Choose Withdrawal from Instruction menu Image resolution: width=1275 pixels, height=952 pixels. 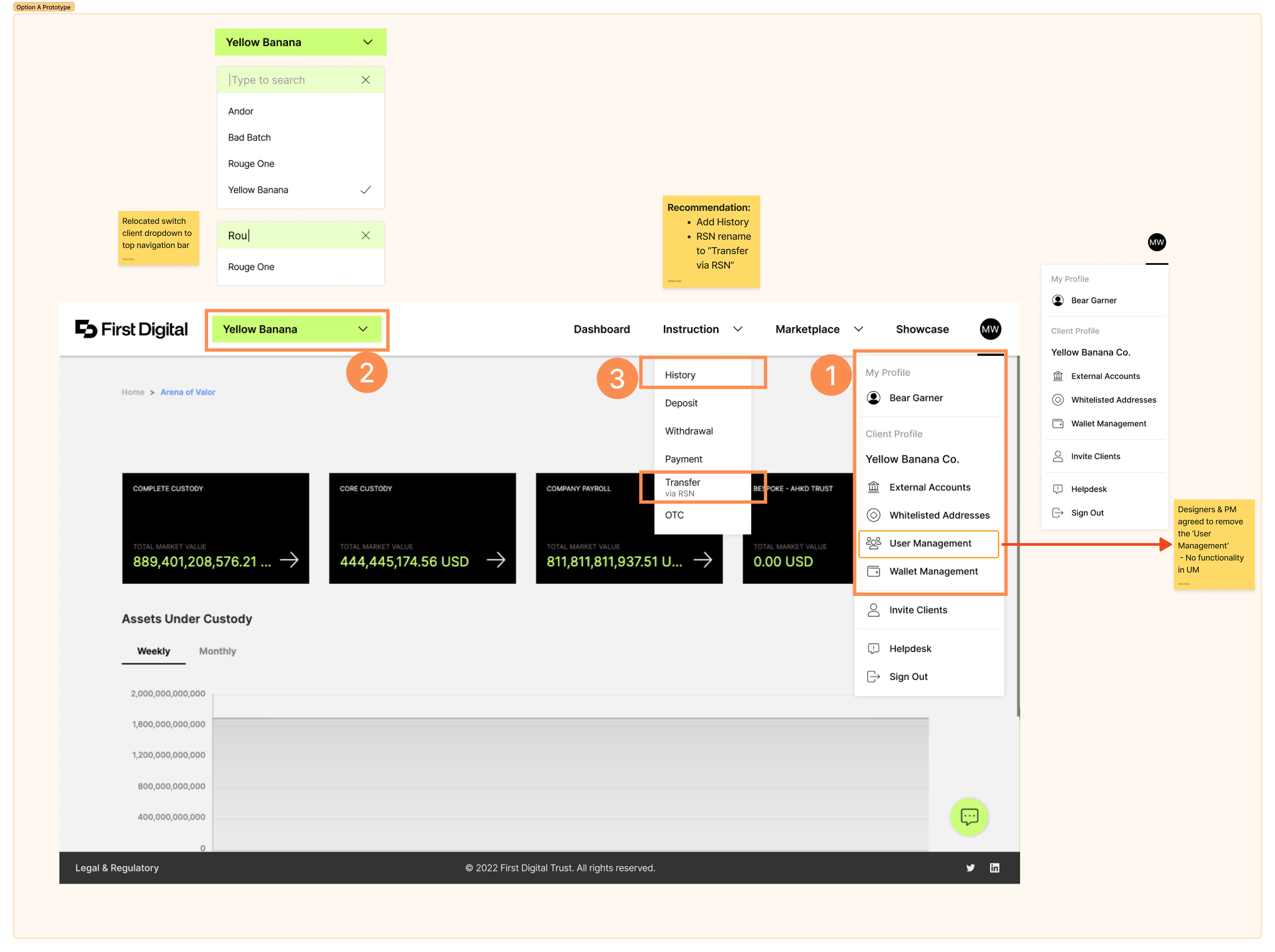click(702, 431)
